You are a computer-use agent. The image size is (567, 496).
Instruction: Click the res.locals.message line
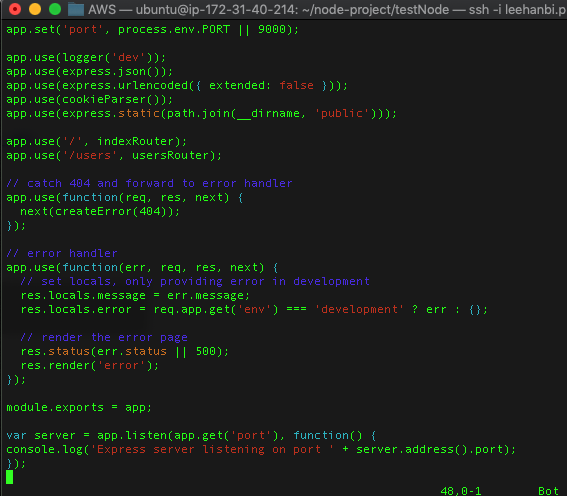[135, 295]
